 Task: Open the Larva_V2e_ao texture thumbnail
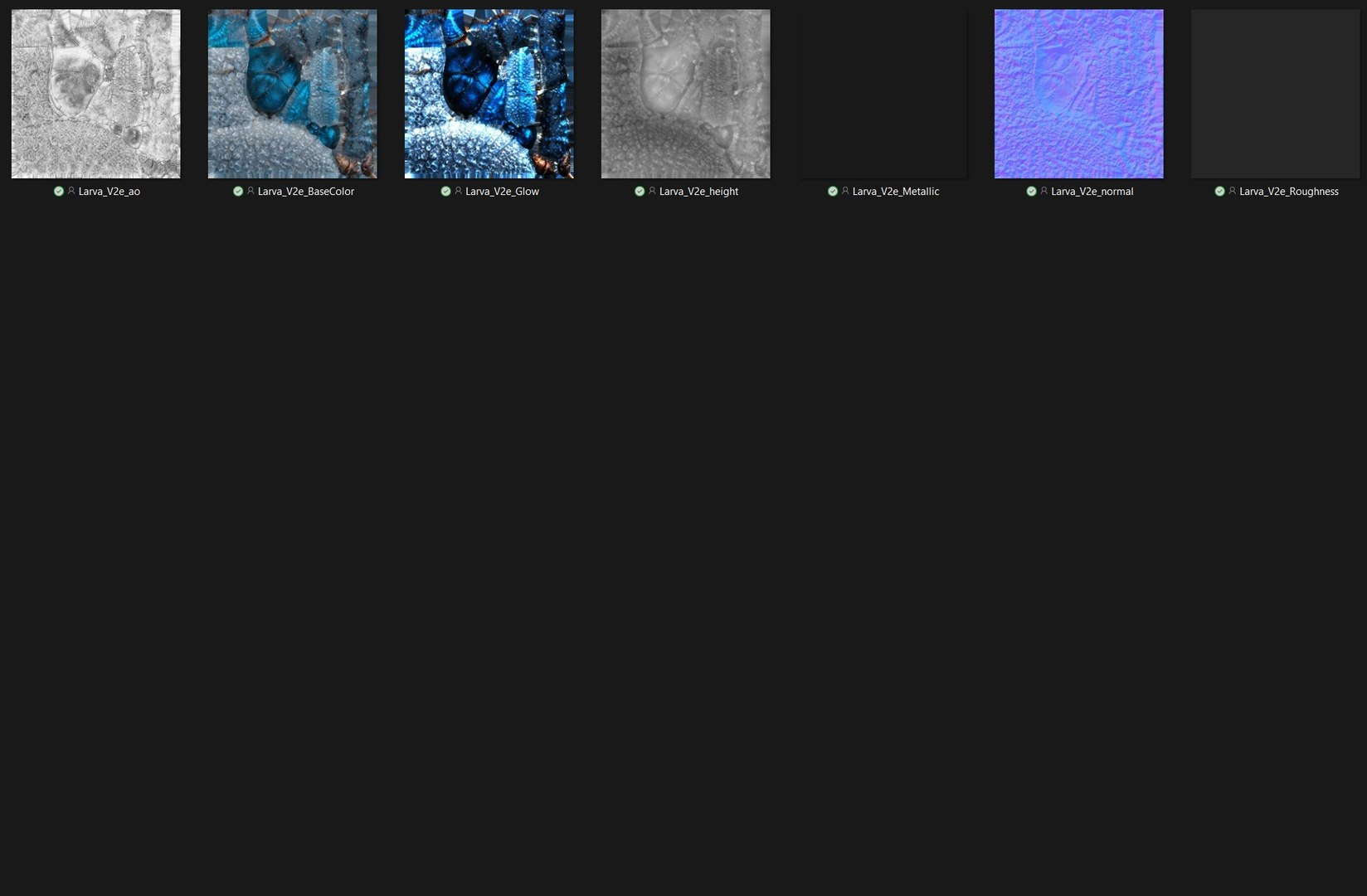(x=95, y=94)
